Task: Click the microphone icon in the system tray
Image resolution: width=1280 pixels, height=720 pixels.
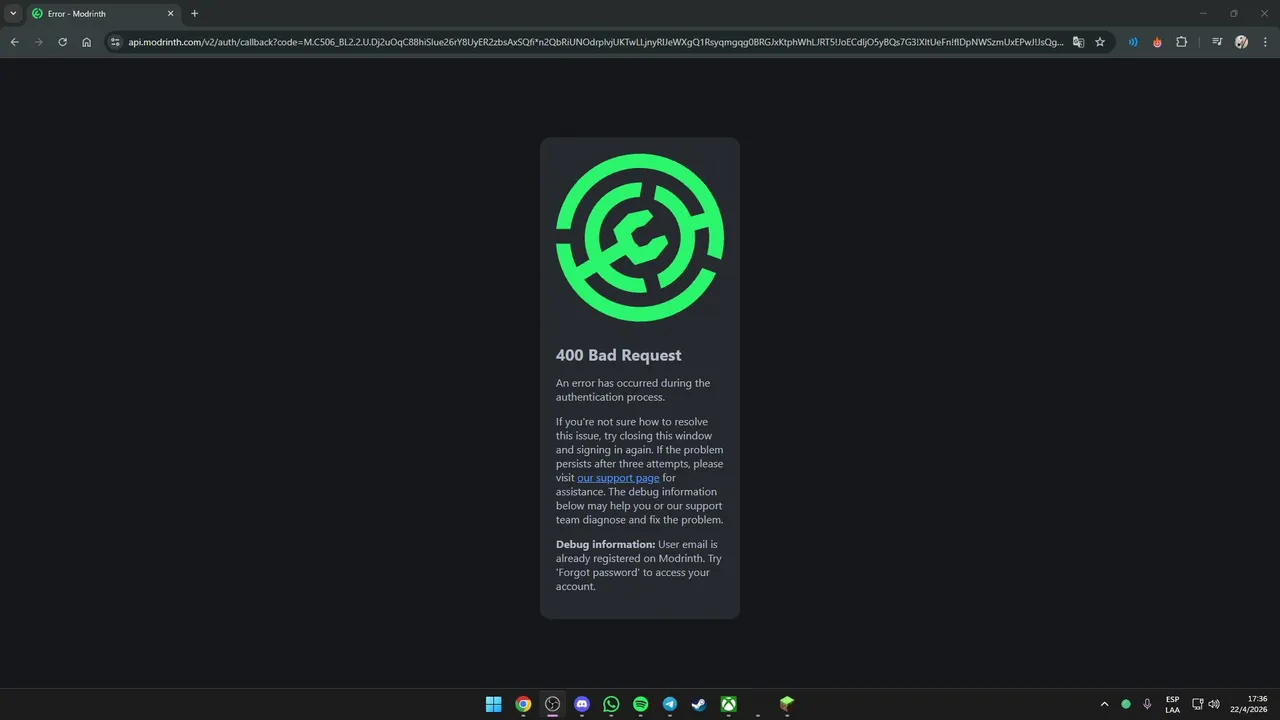Action: 1147,704
